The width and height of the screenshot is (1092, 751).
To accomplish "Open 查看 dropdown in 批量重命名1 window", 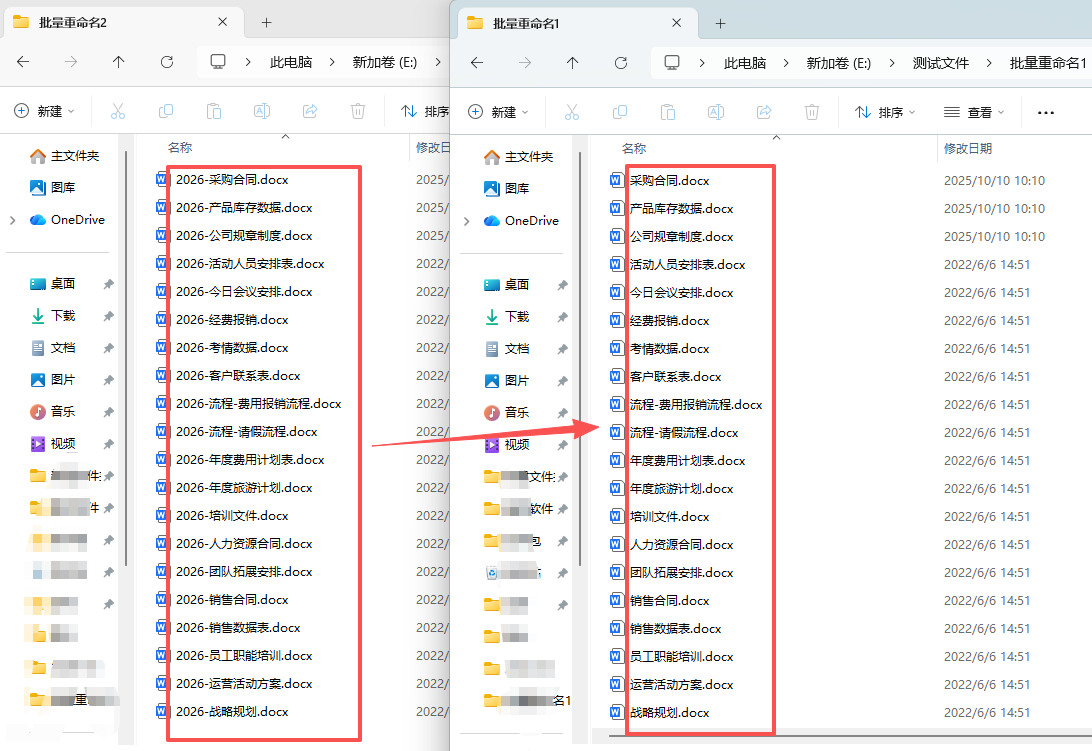I will (974, 112).
